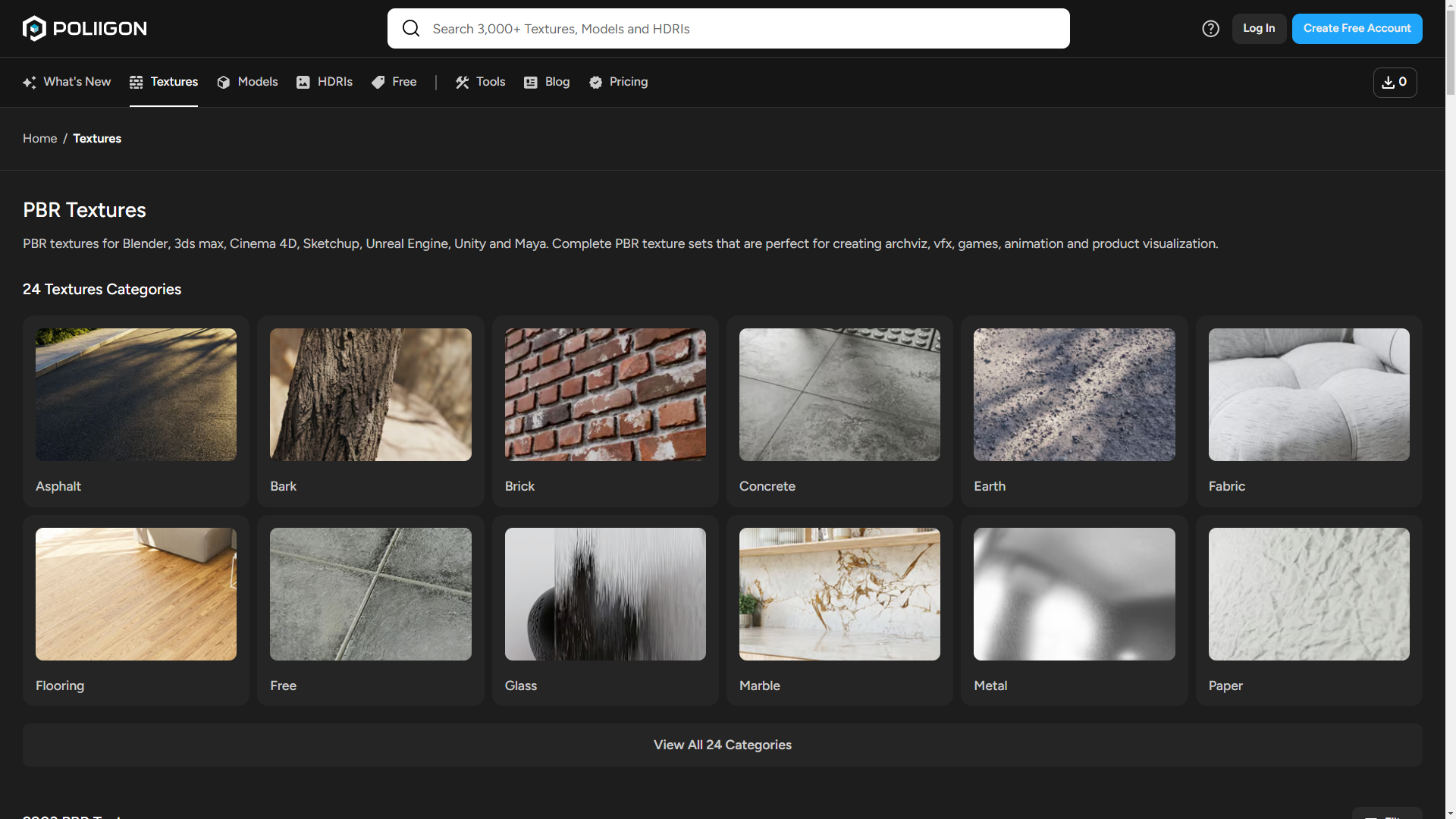The height and width of the screenshot is (819, 1456).
Task: Open the Blog menu item
Action: tap(547, 82)
